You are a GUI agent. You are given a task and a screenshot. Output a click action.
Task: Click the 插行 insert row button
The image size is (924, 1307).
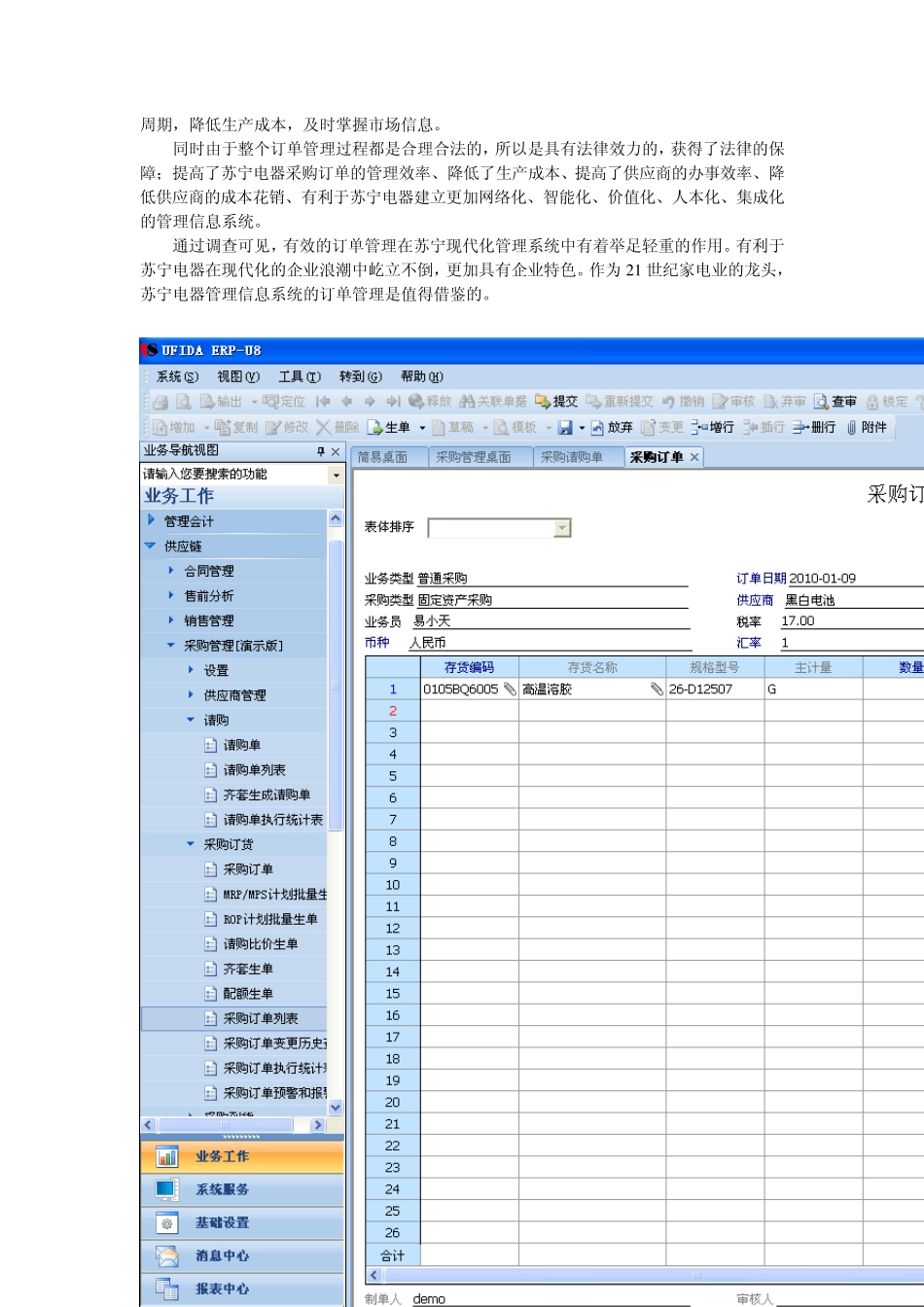[x=764, y=427]
